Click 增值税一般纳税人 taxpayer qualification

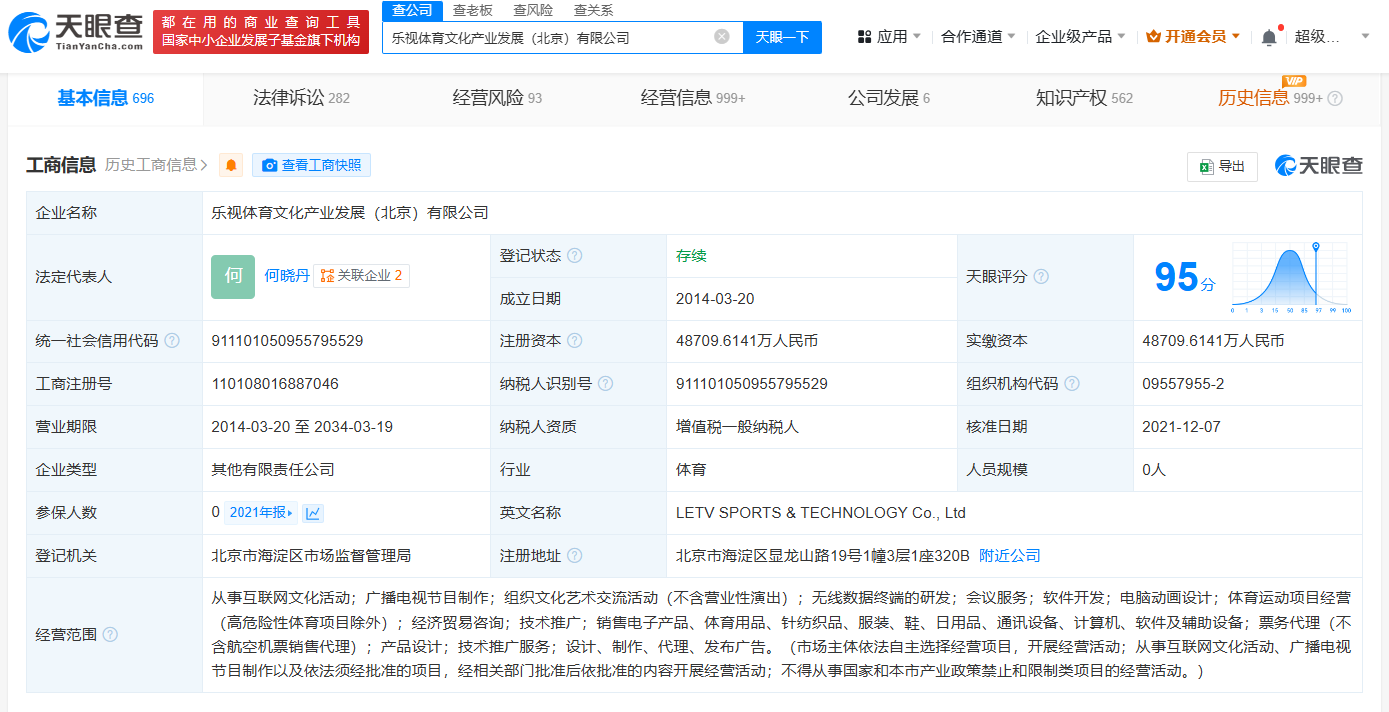pyautogui.click(x=738, y=427)
